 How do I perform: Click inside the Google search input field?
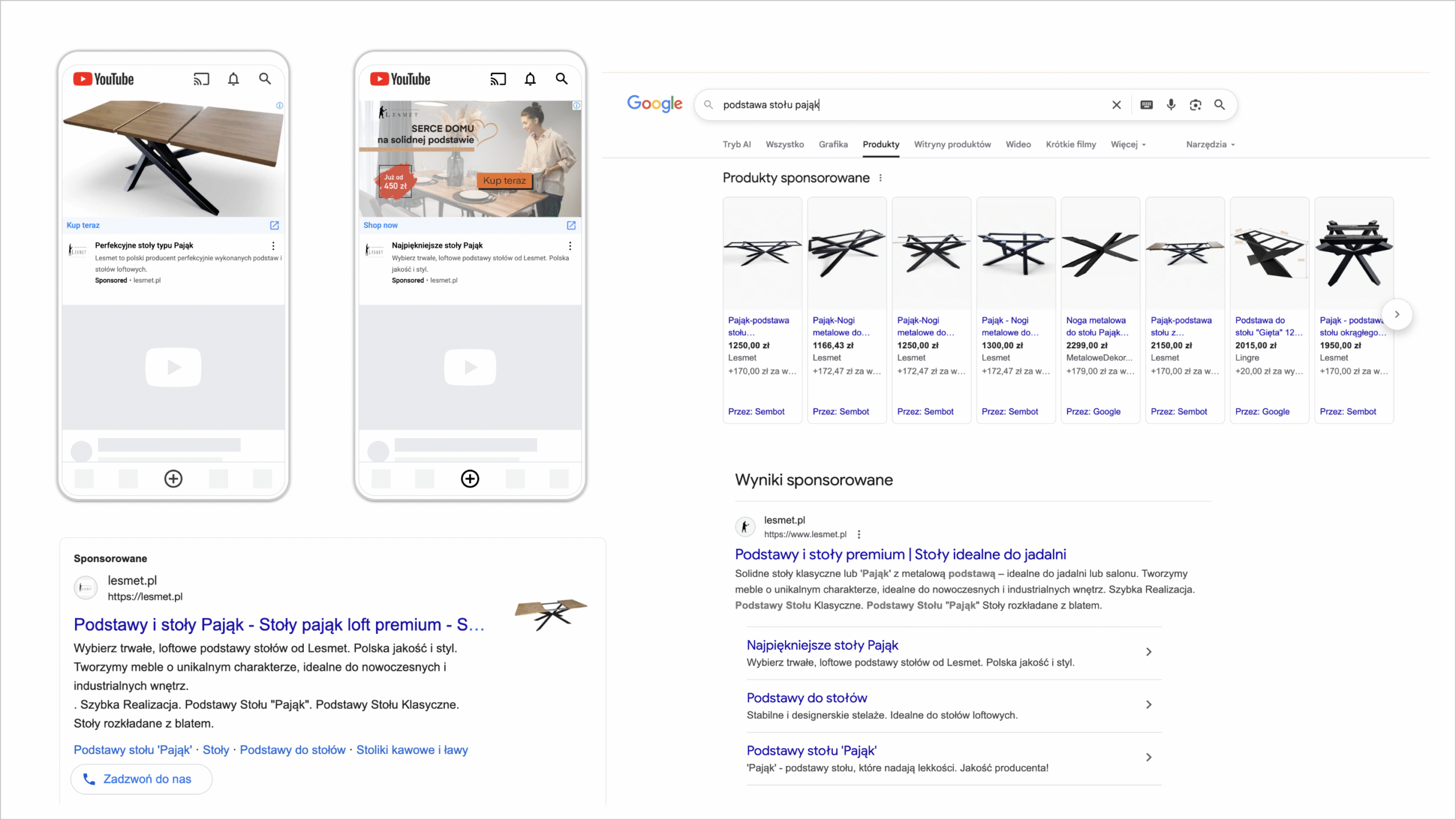(910, 105)
